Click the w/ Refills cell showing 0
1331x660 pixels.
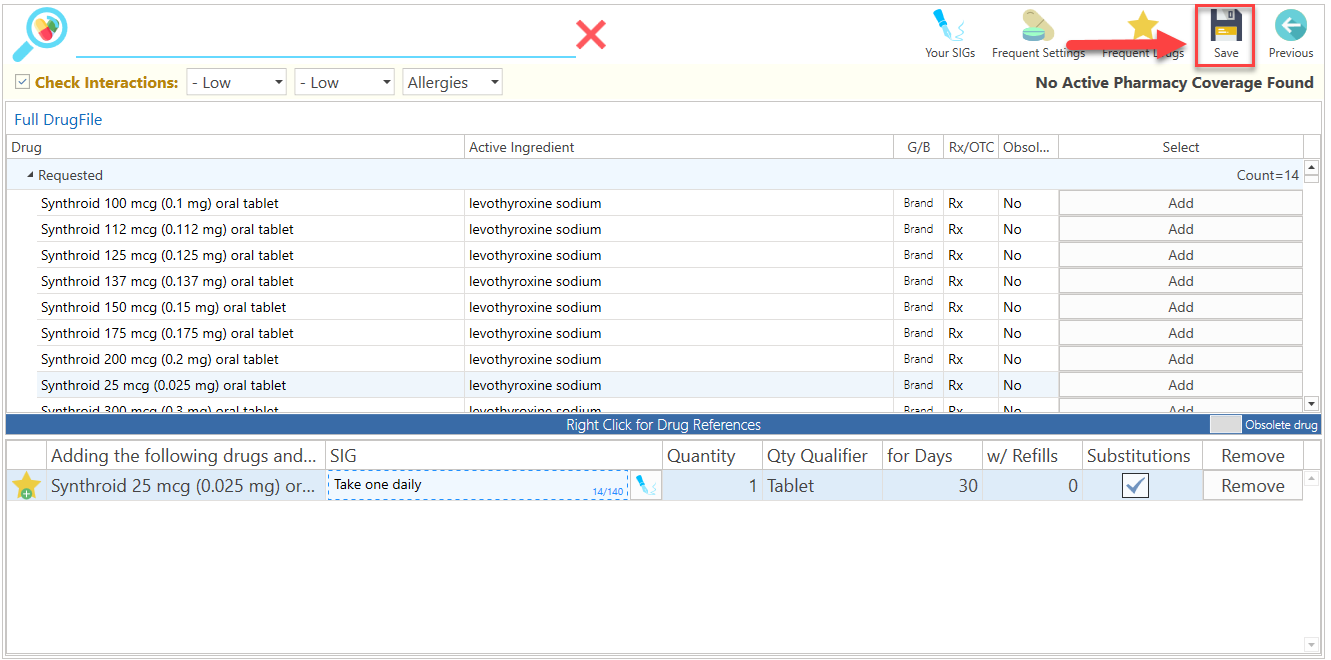(1032, 485)
